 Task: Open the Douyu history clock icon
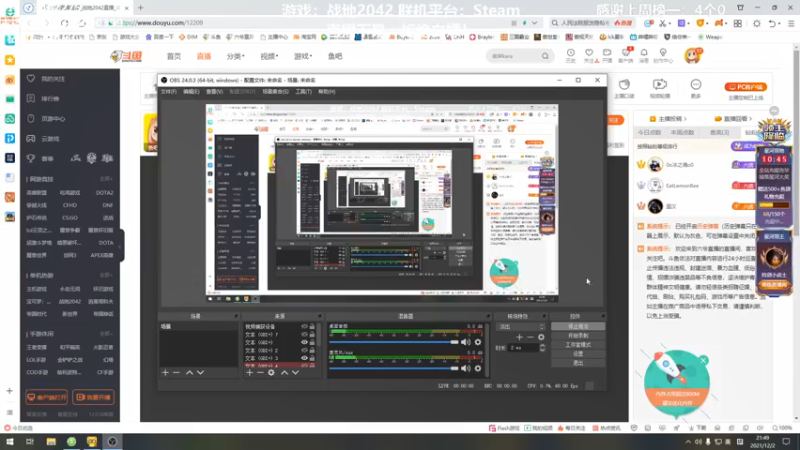click(570, 53)
